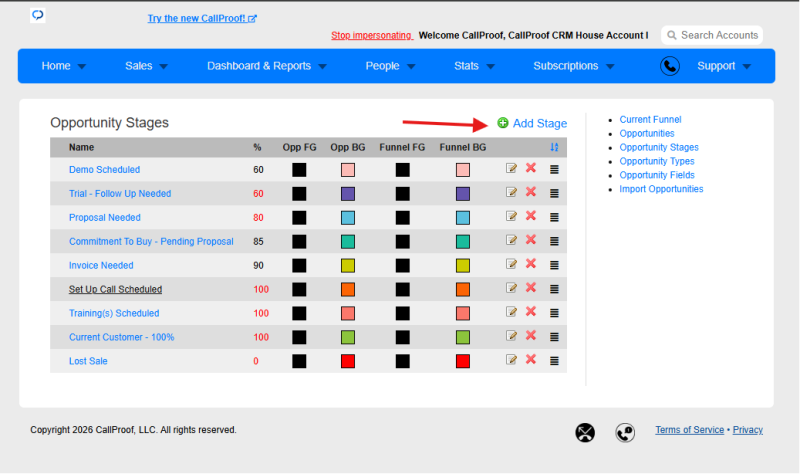This screenshot has height=474, width=800.
Task: Go to Opportunities sidebar link
Action: [x=646, y=133]
